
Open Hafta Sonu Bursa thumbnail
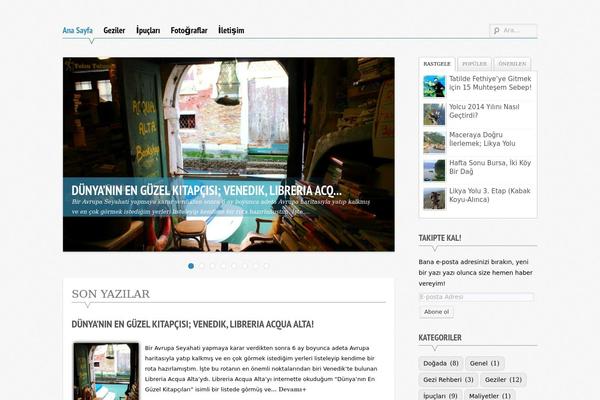pyautogui.click(x=434, y=170)
